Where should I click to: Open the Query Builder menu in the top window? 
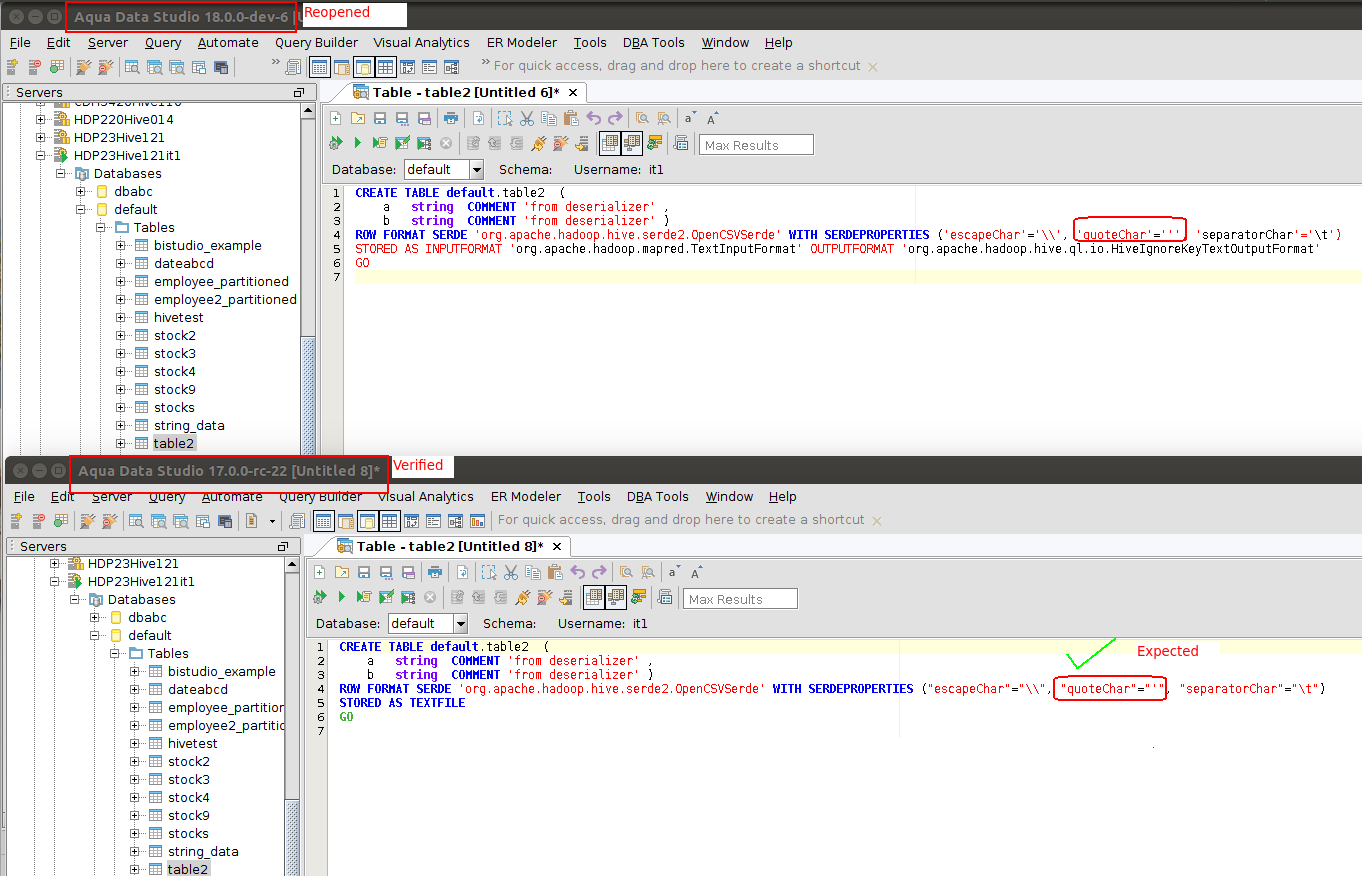coord(316,42)
